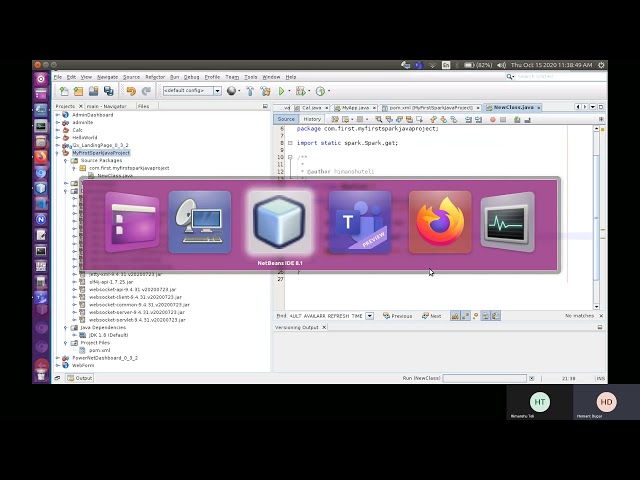Toggle the Source editor view button

pyautogui.click(x=287, y=119)
